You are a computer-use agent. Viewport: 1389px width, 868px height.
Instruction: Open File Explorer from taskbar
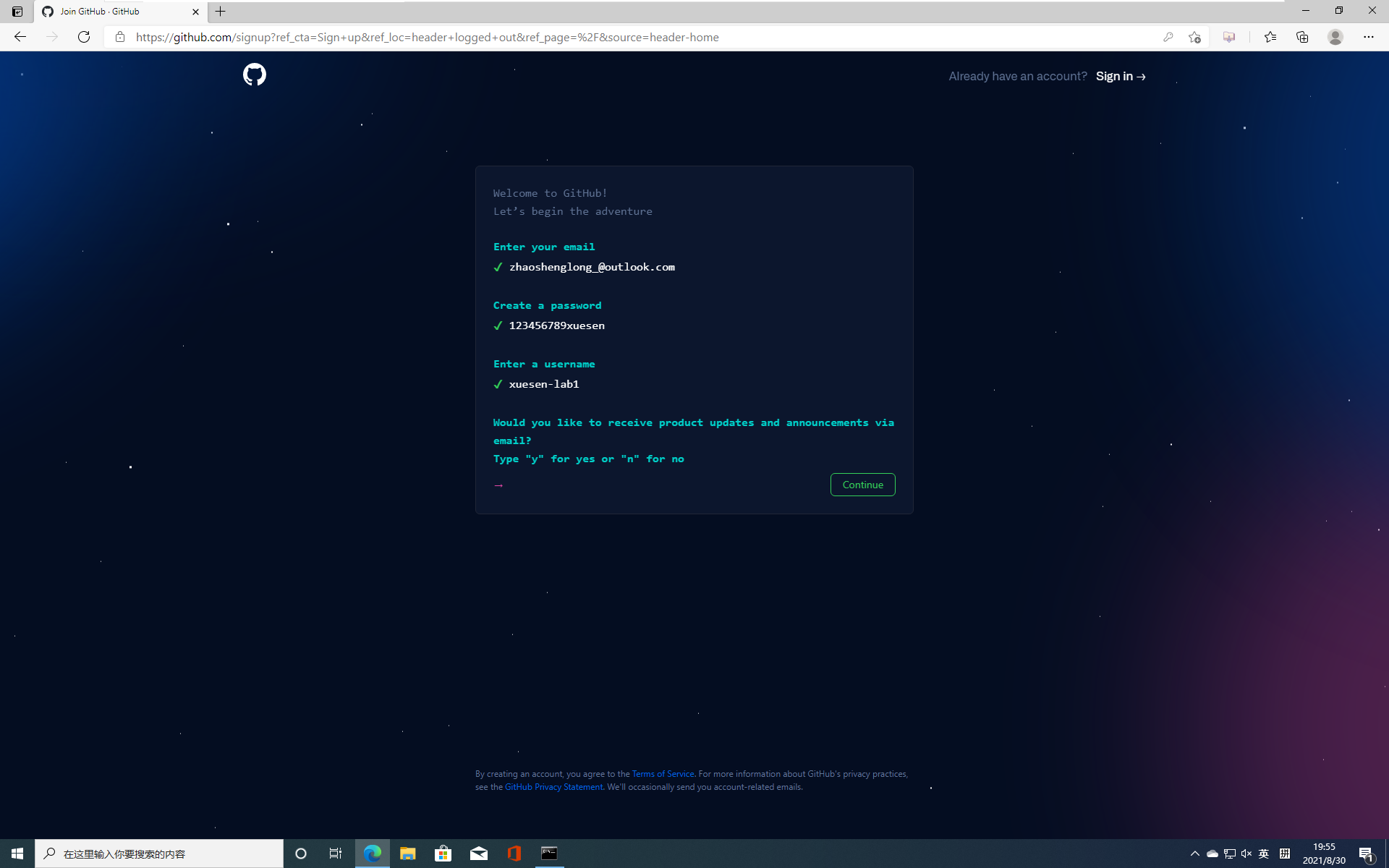[x=408, y=854]
